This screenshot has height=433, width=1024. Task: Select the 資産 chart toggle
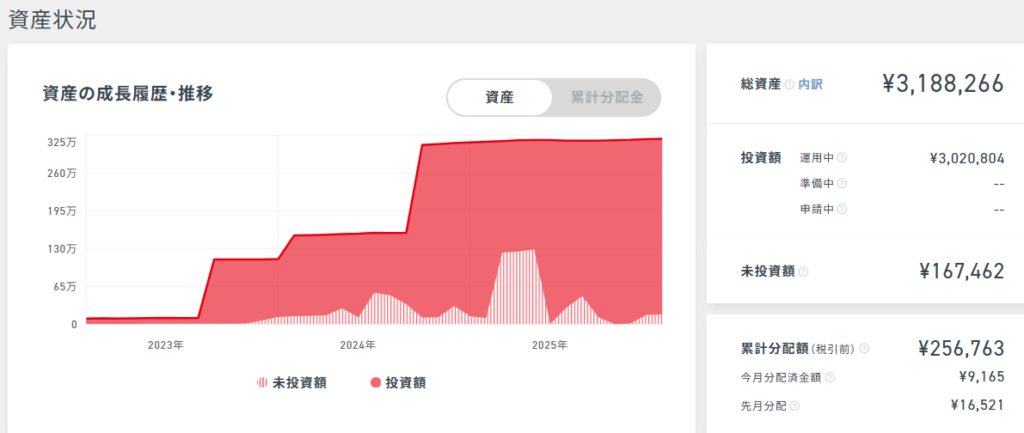click(x=500, y=98)
